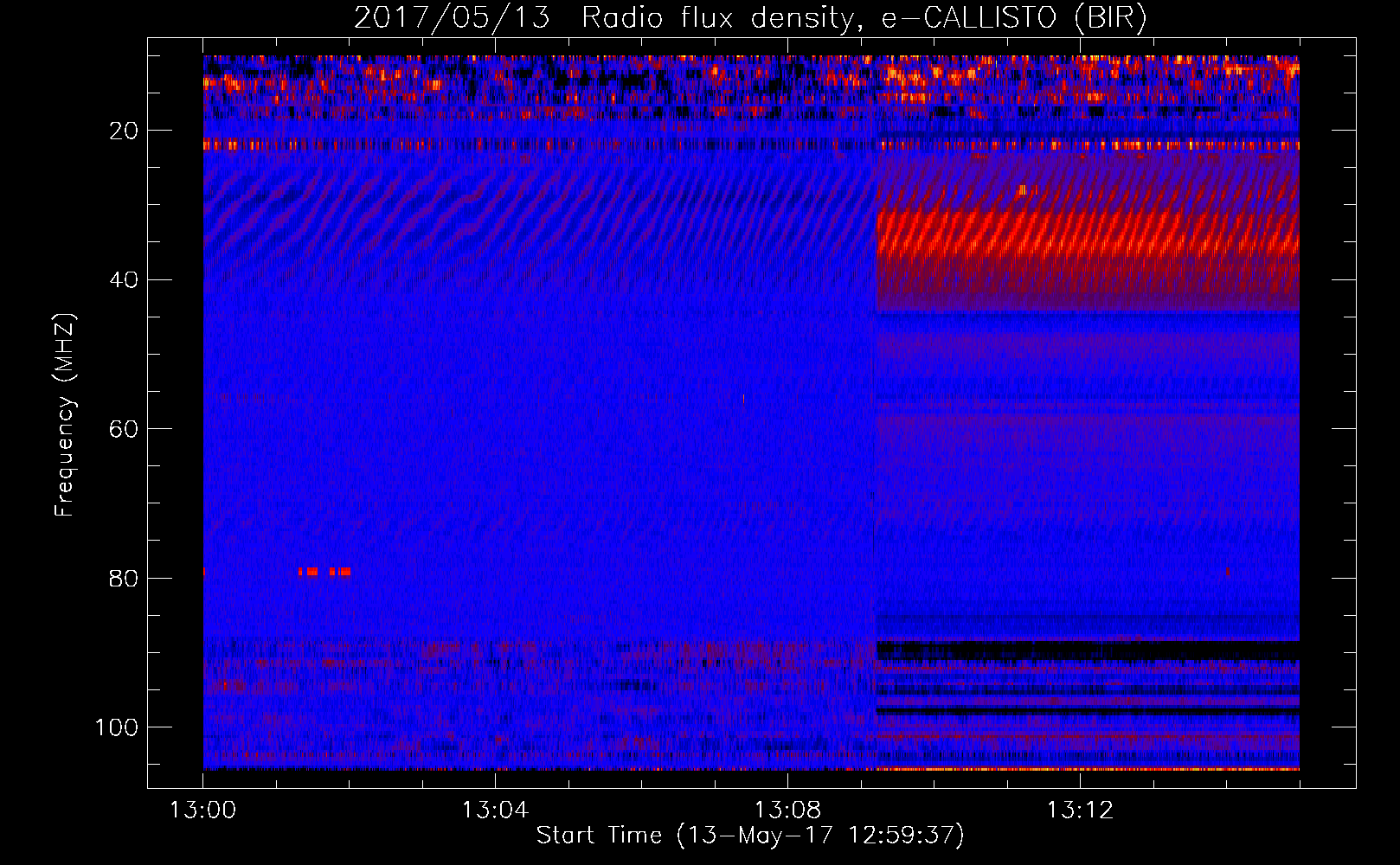Click the 80 MHz frequency tick label

(x=124, y=578)
